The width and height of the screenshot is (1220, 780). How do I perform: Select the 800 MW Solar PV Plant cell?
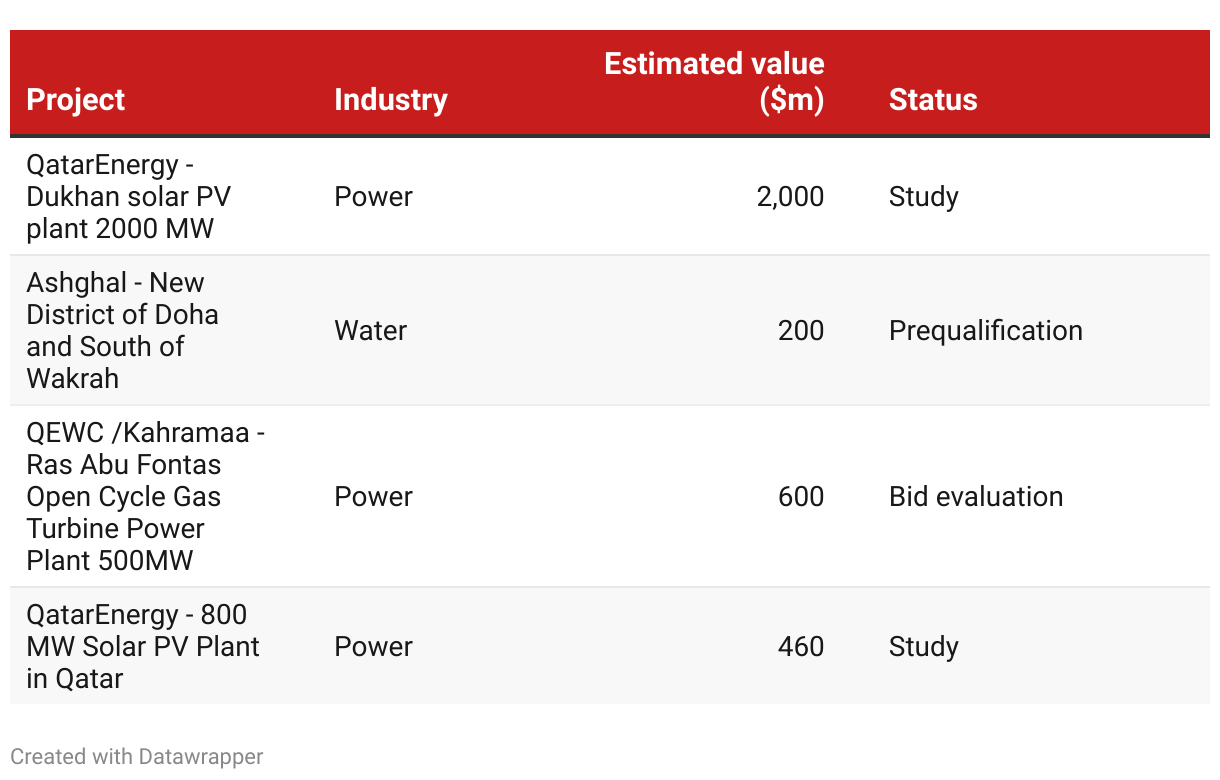click(143, 647)
